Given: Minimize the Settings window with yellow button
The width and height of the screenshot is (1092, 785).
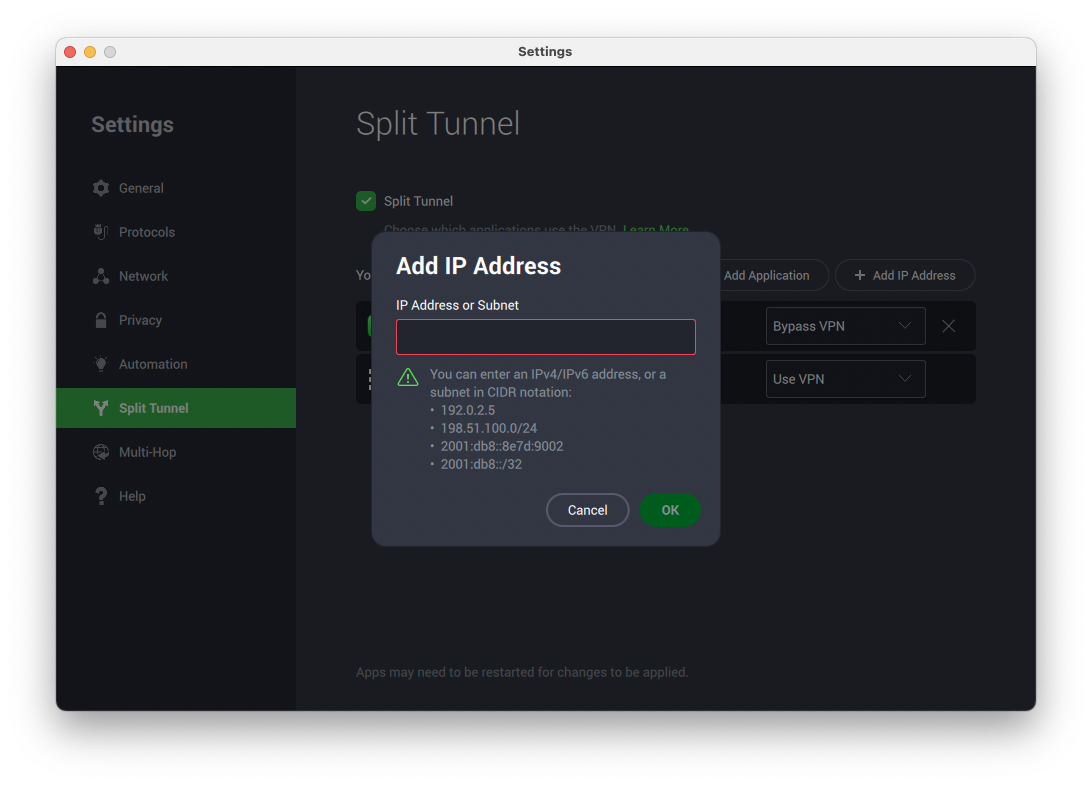Looking at the screenshot, I should point(90,52).
